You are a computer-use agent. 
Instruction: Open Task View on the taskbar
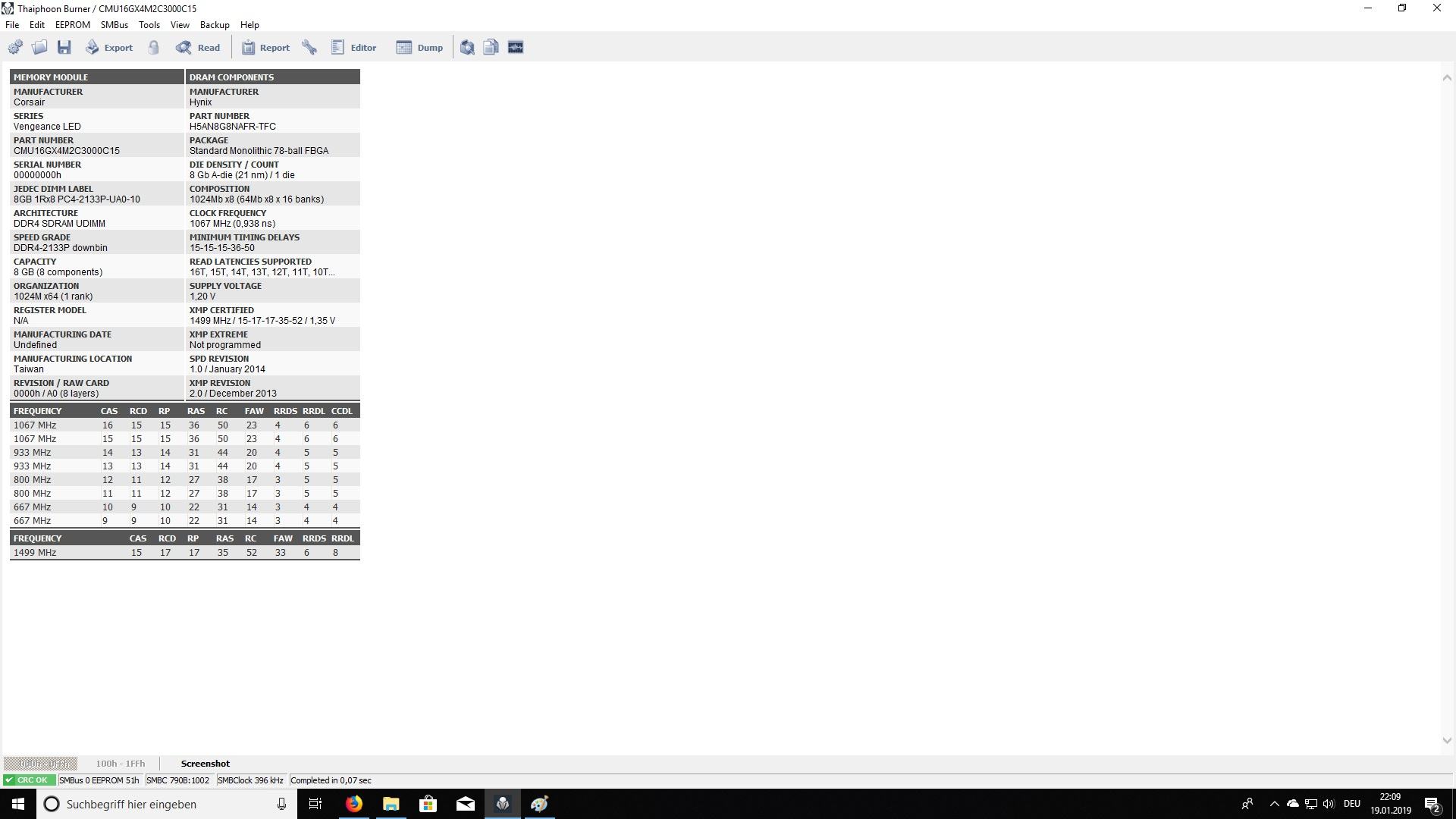click(x=315, y=804)
